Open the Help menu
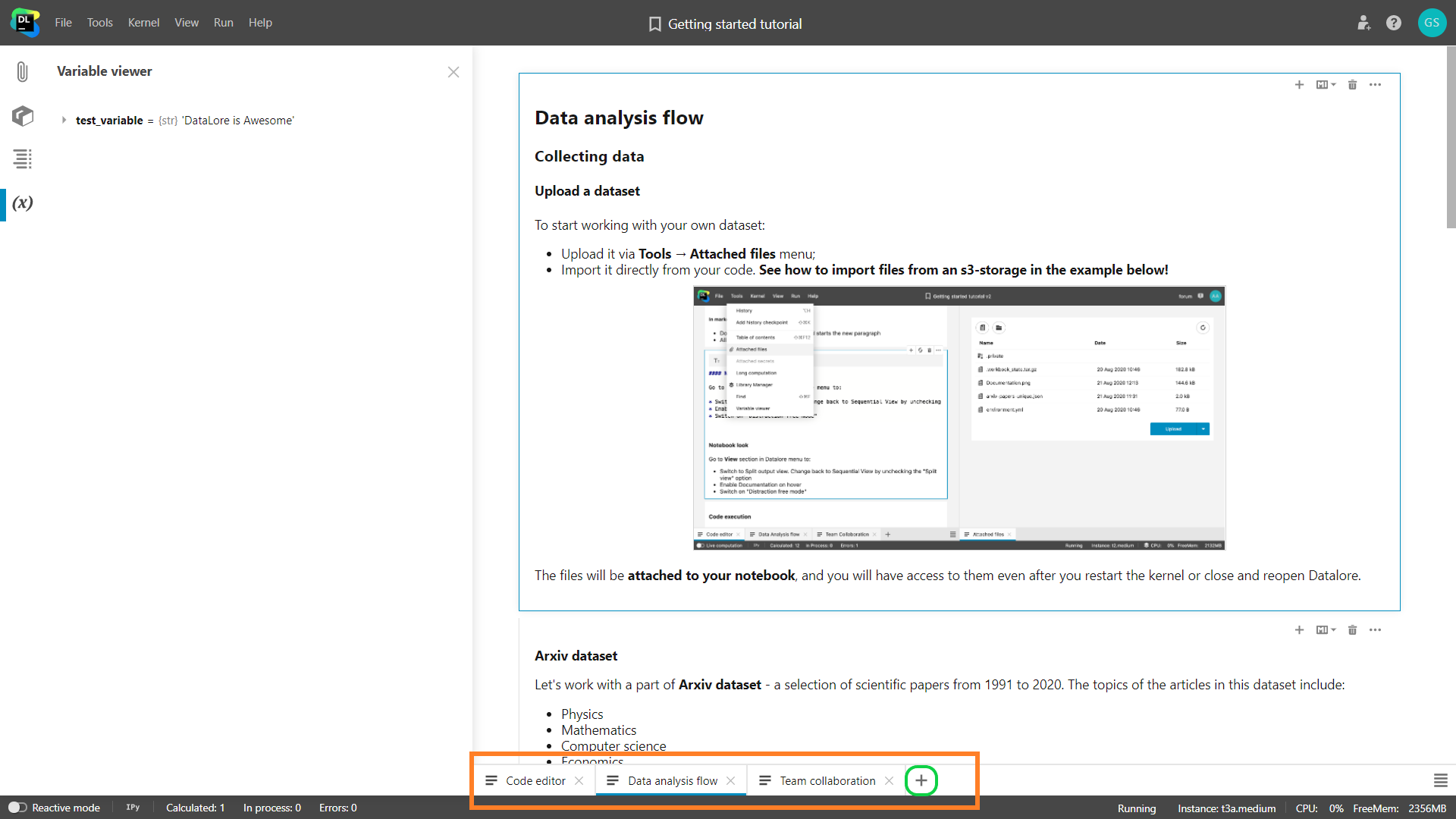This screenshot has height=819, width=1456. (x=260, y=23)
